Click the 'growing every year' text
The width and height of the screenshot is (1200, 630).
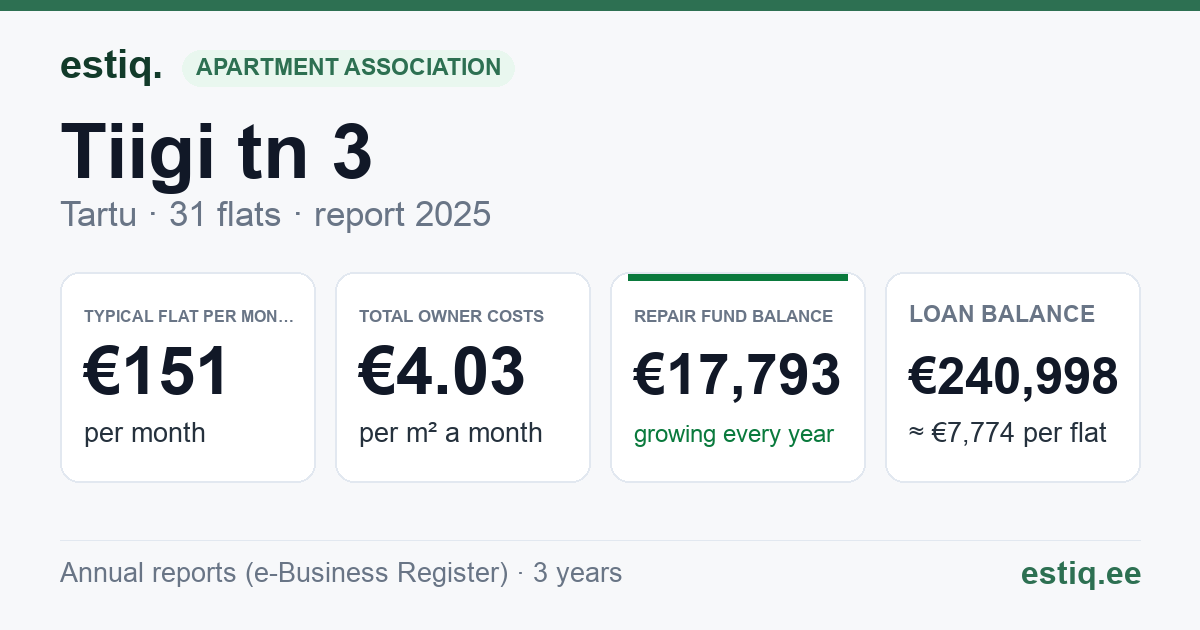click(x=734, y=434)
